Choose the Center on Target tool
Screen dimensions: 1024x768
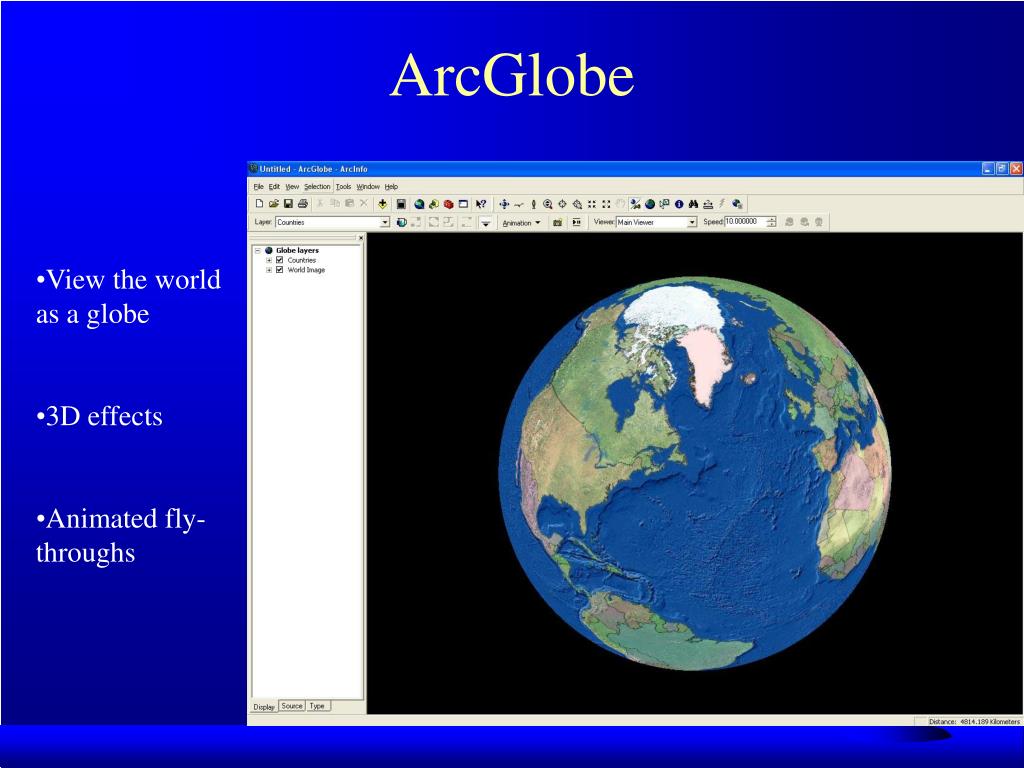click(x=562, y=204)
